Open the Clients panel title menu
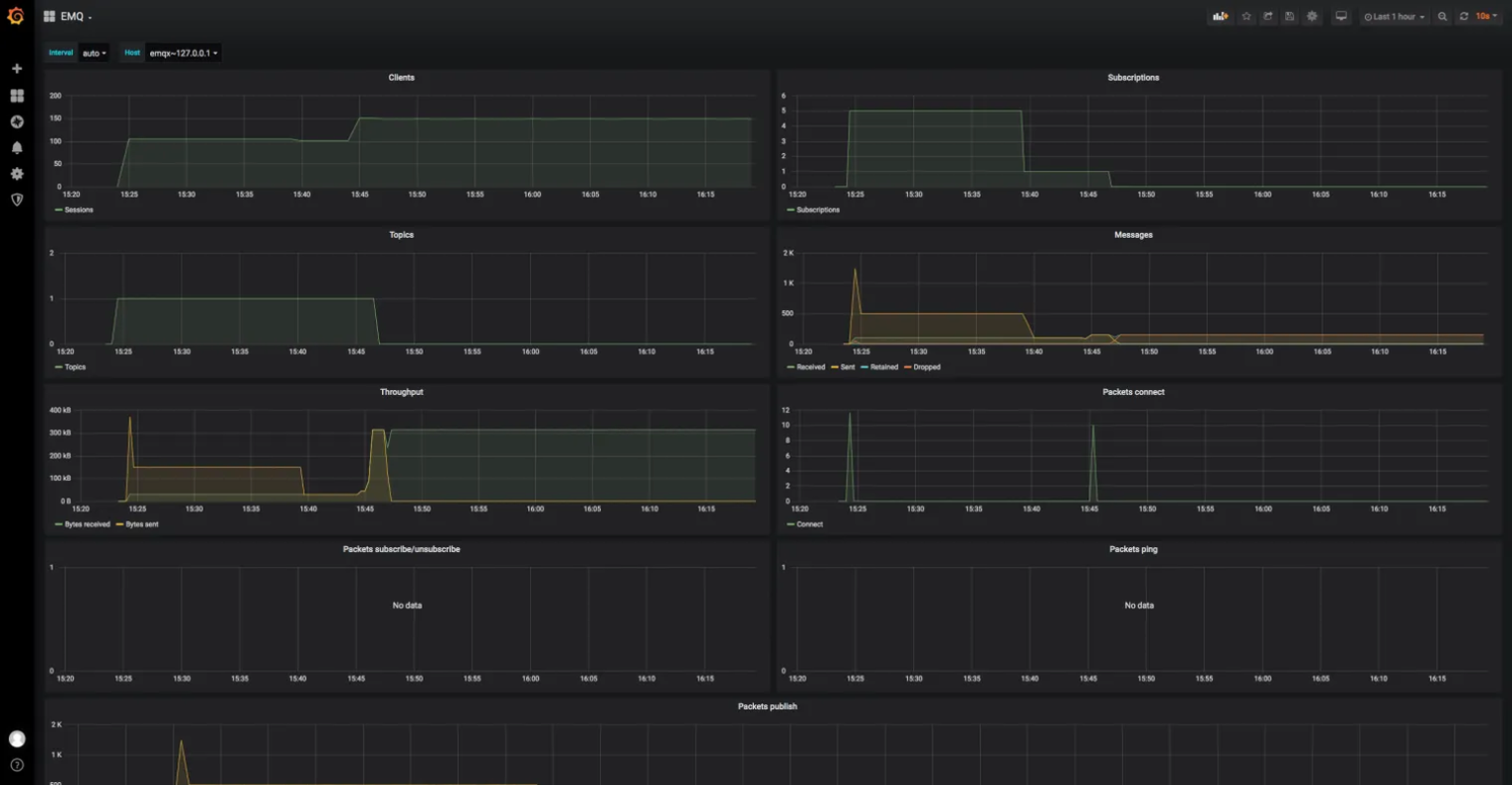 402,78
